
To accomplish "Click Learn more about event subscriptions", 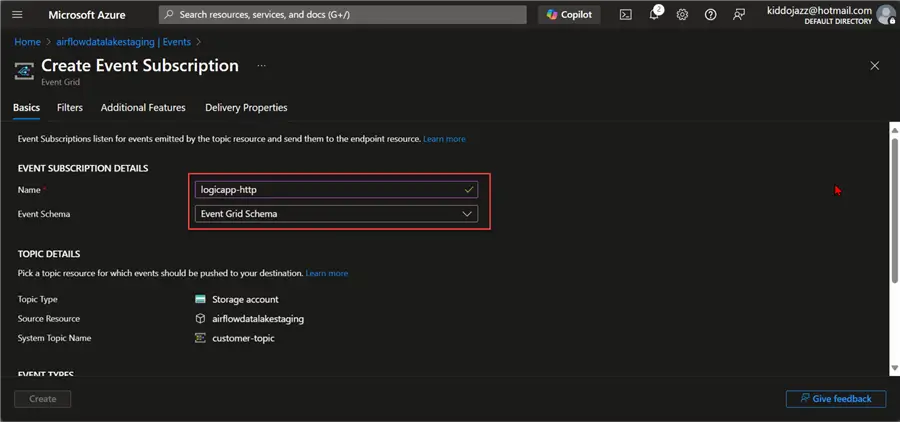I will (x=444, y=139).
